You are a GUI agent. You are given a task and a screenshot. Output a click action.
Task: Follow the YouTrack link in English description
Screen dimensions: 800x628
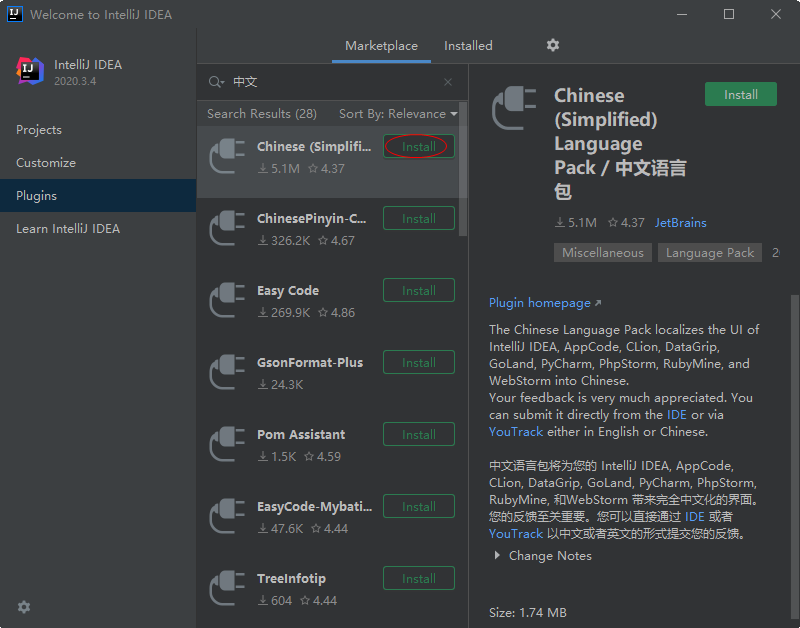[516, 432]
